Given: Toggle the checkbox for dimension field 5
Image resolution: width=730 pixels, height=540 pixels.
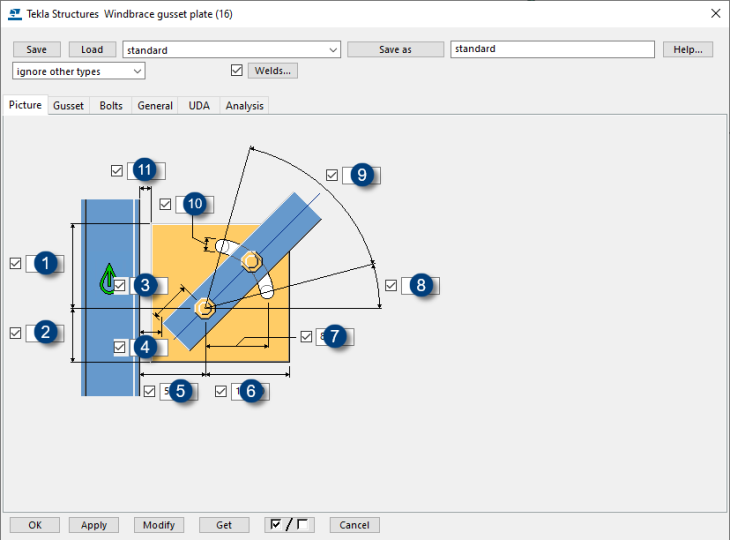Looking at the screenshot, I should point(149,391).
